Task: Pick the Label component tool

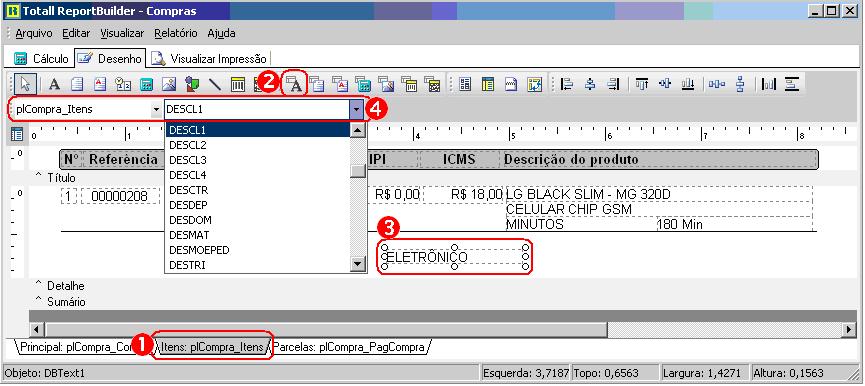Action: [x=54, y=84]
